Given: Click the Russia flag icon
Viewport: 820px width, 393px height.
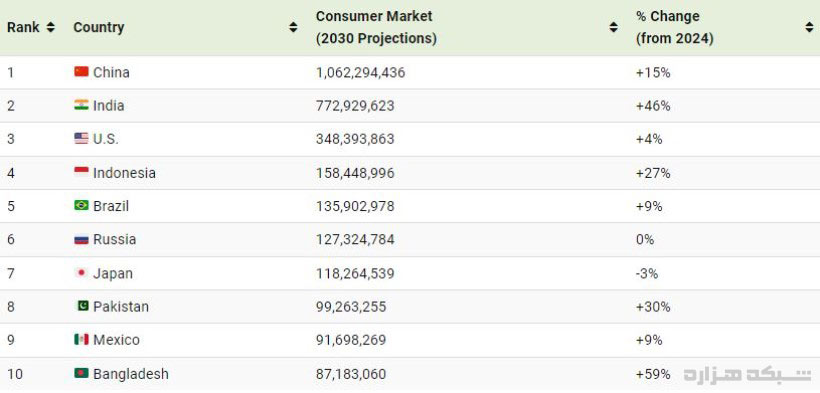Looking at the screenshot, I should click(81, 240).
